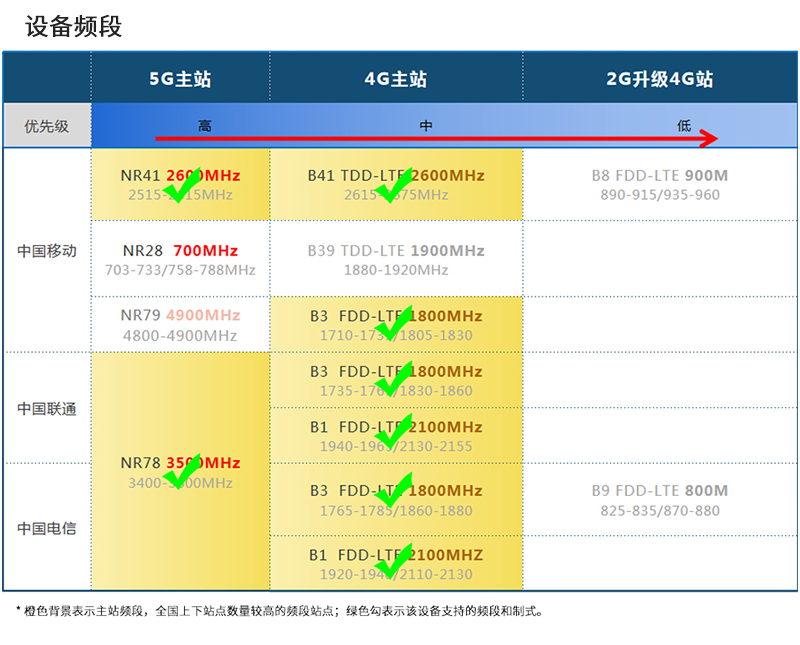This screenshot has width=800, height=645.
Task: Select the 5G主站 column header
Action: point(180,79)
